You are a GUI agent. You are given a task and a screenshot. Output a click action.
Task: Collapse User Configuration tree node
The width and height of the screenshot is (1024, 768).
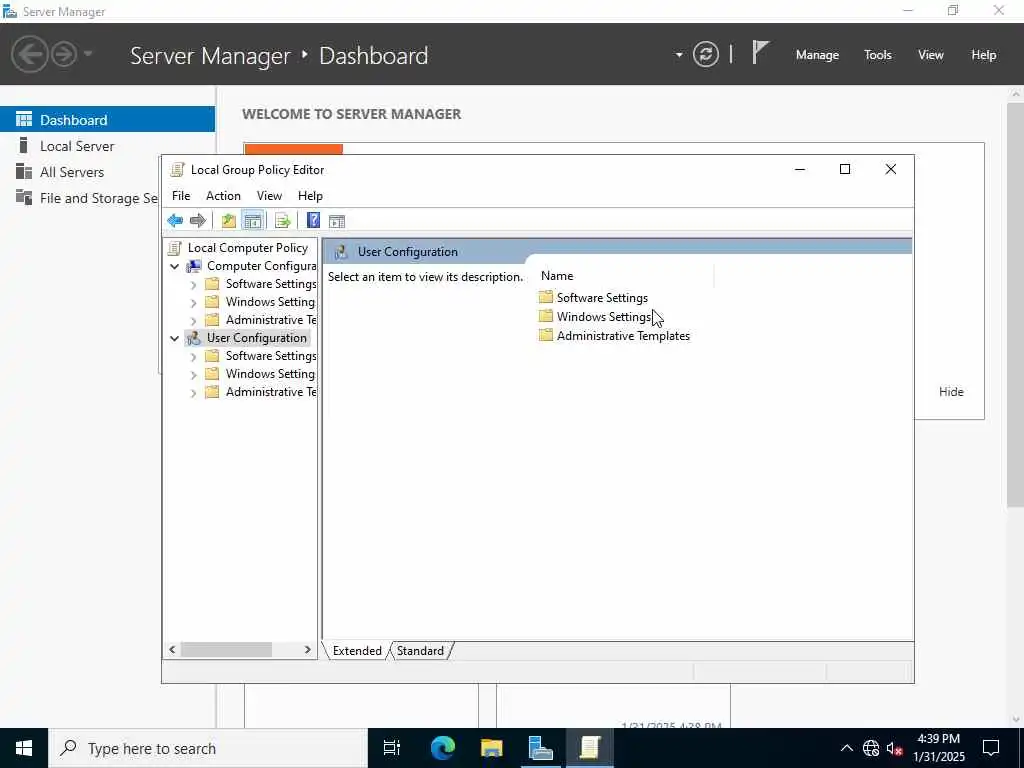tap(174, 338)
